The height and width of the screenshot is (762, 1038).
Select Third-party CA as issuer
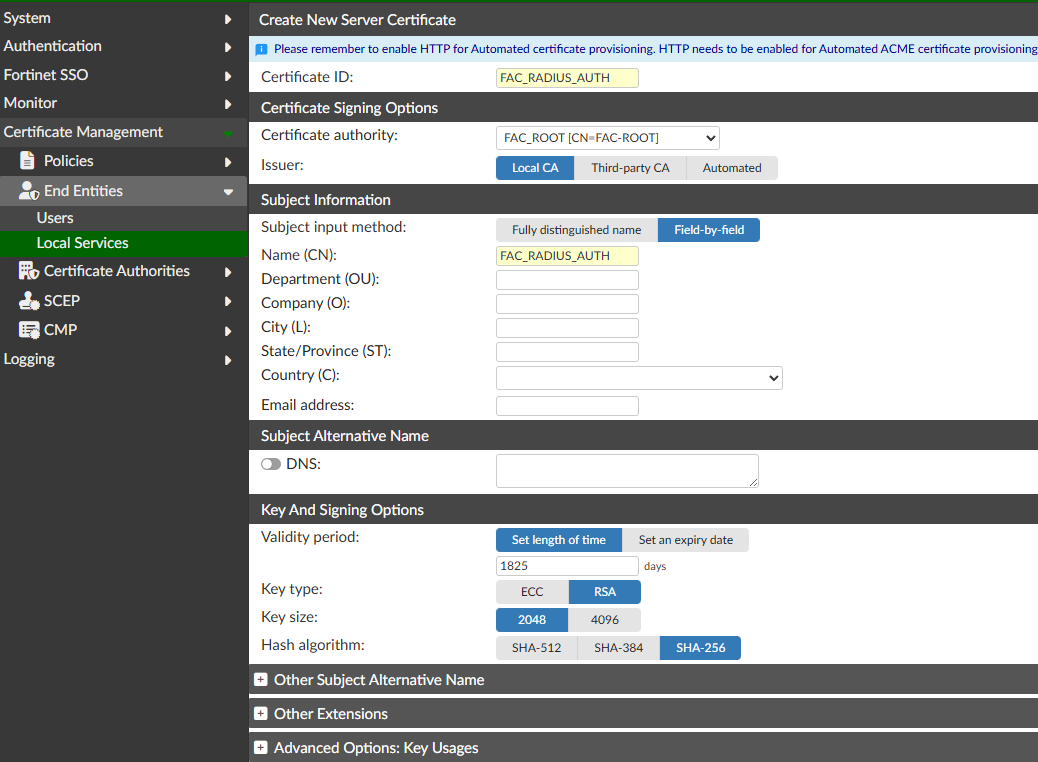click(x=630, y=168)
